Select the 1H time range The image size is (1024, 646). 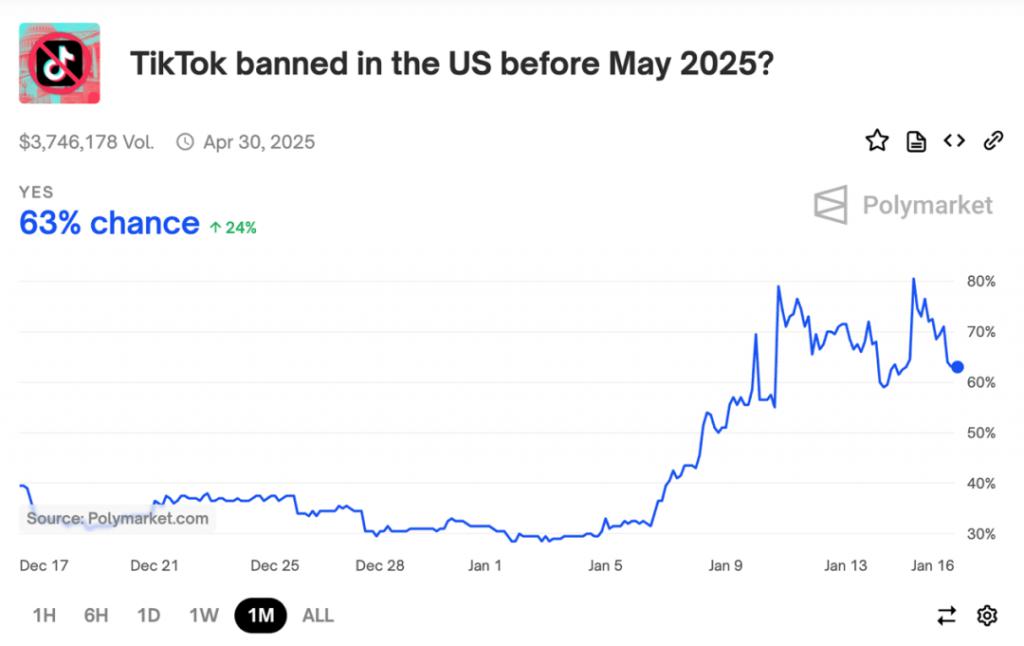point(44,615)
